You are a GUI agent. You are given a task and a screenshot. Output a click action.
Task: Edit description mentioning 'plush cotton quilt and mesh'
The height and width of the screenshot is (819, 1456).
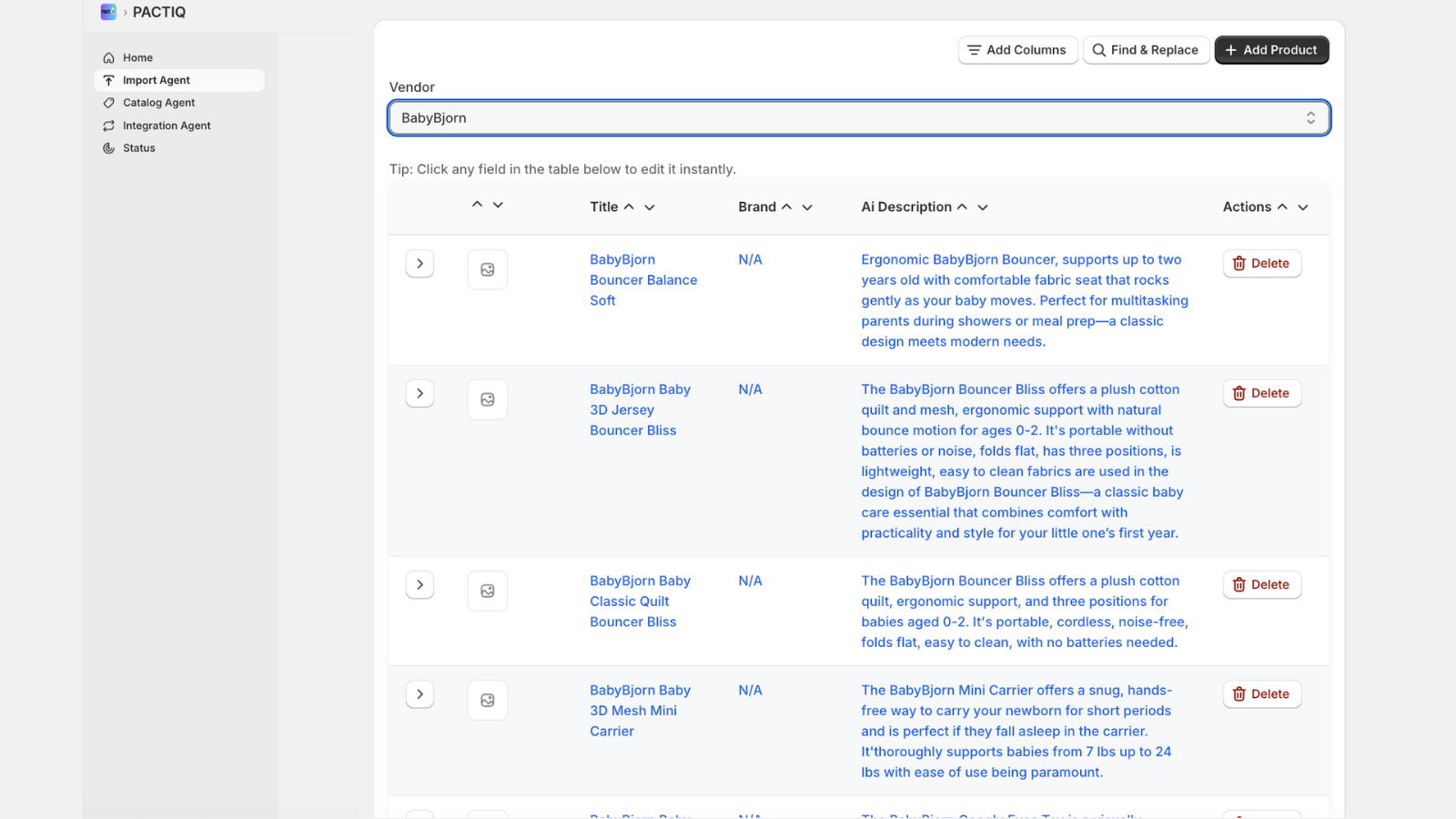(x=1022, y=461)
